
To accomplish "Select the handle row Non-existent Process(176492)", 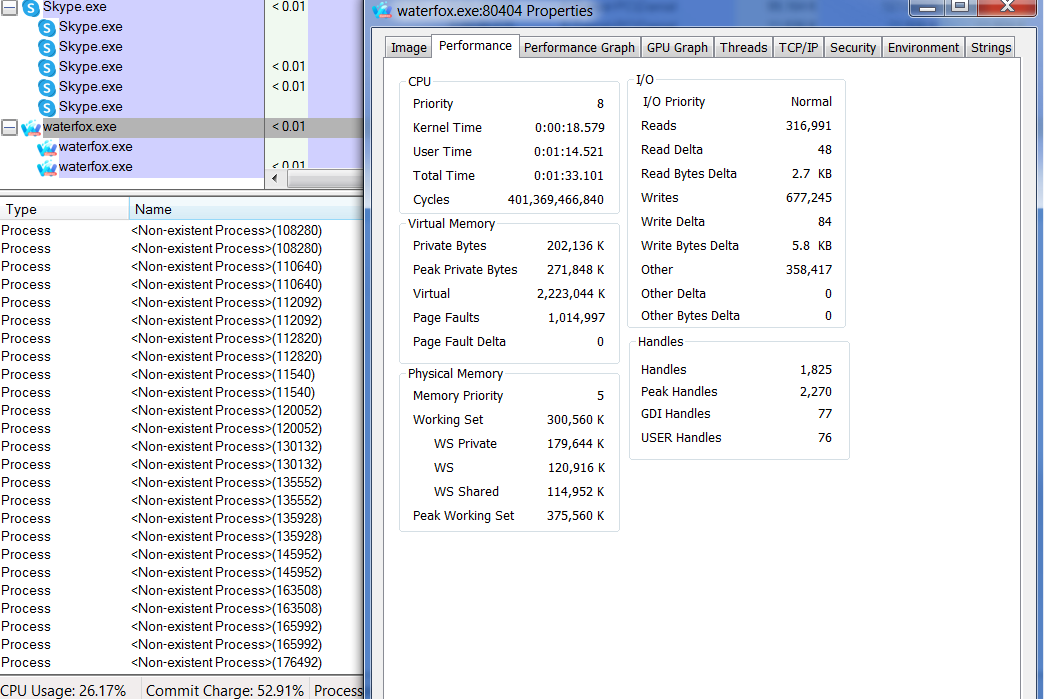I will (181, 663).
